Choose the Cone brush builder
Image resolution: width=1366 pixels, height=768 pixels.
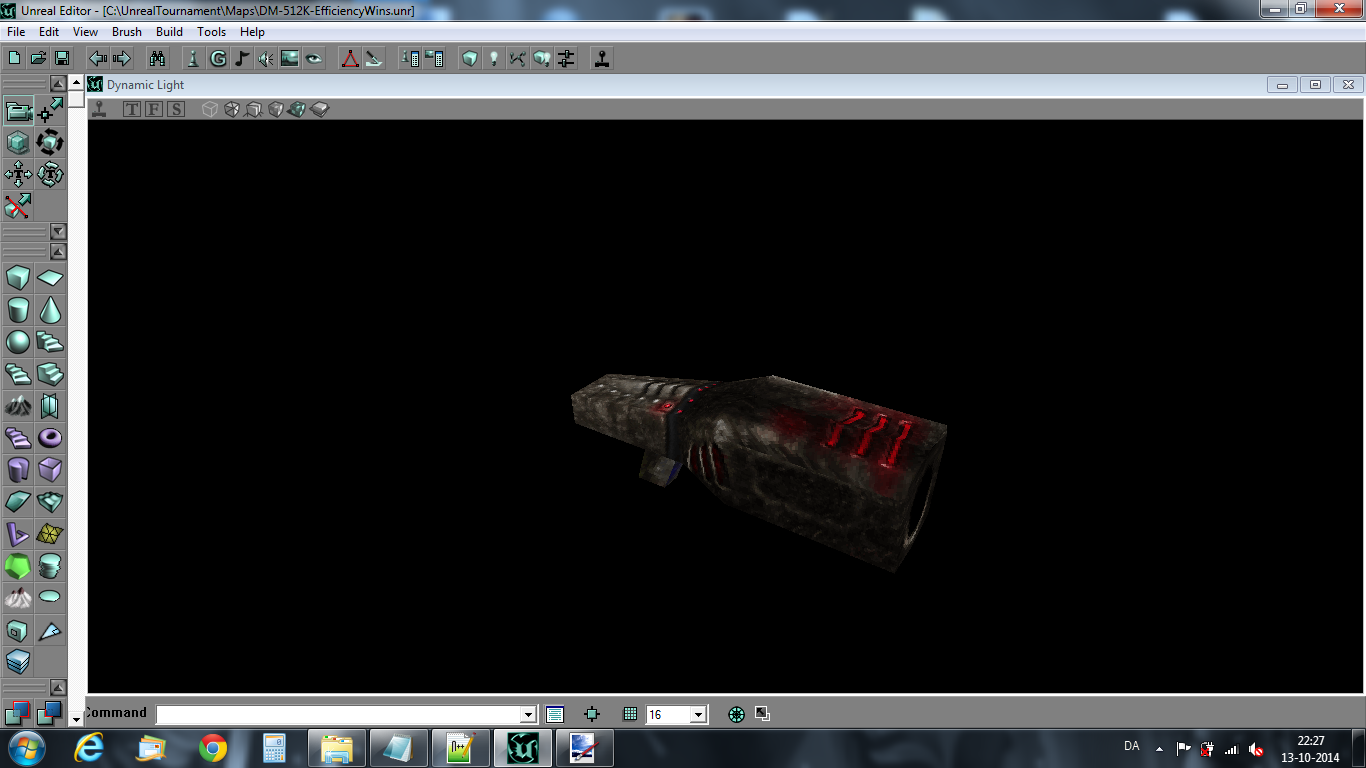click(50, 309)
